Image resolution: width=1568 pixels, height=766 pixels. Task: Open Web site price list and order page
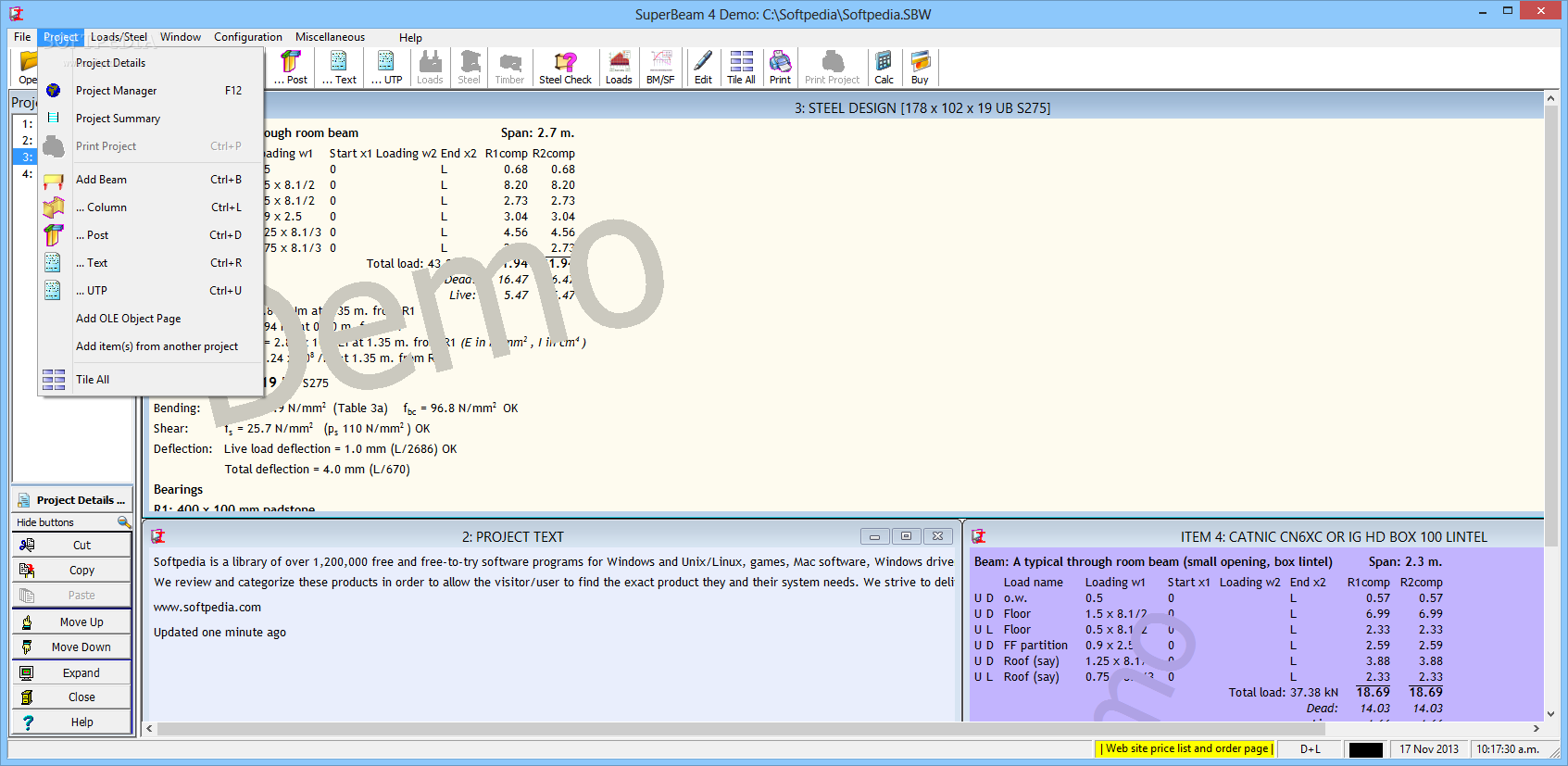[x=1185, y=748]
